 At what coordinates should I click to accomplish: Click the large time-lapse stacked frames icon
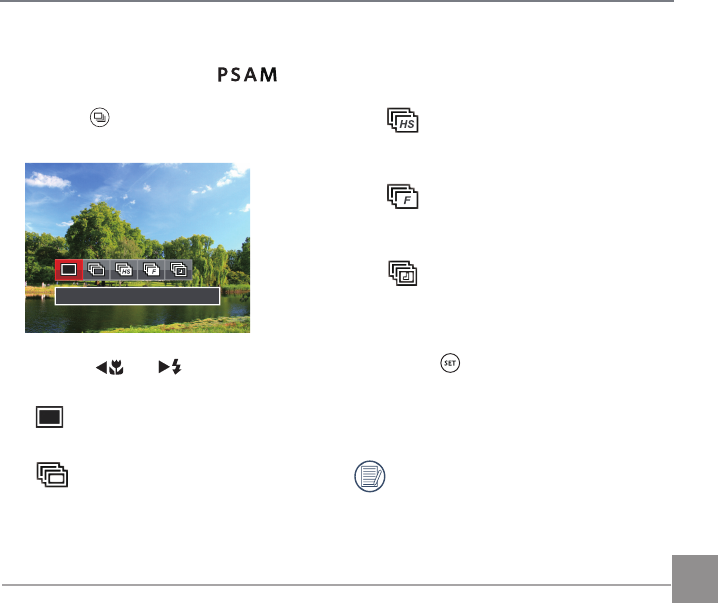click(x=403, y=273)
